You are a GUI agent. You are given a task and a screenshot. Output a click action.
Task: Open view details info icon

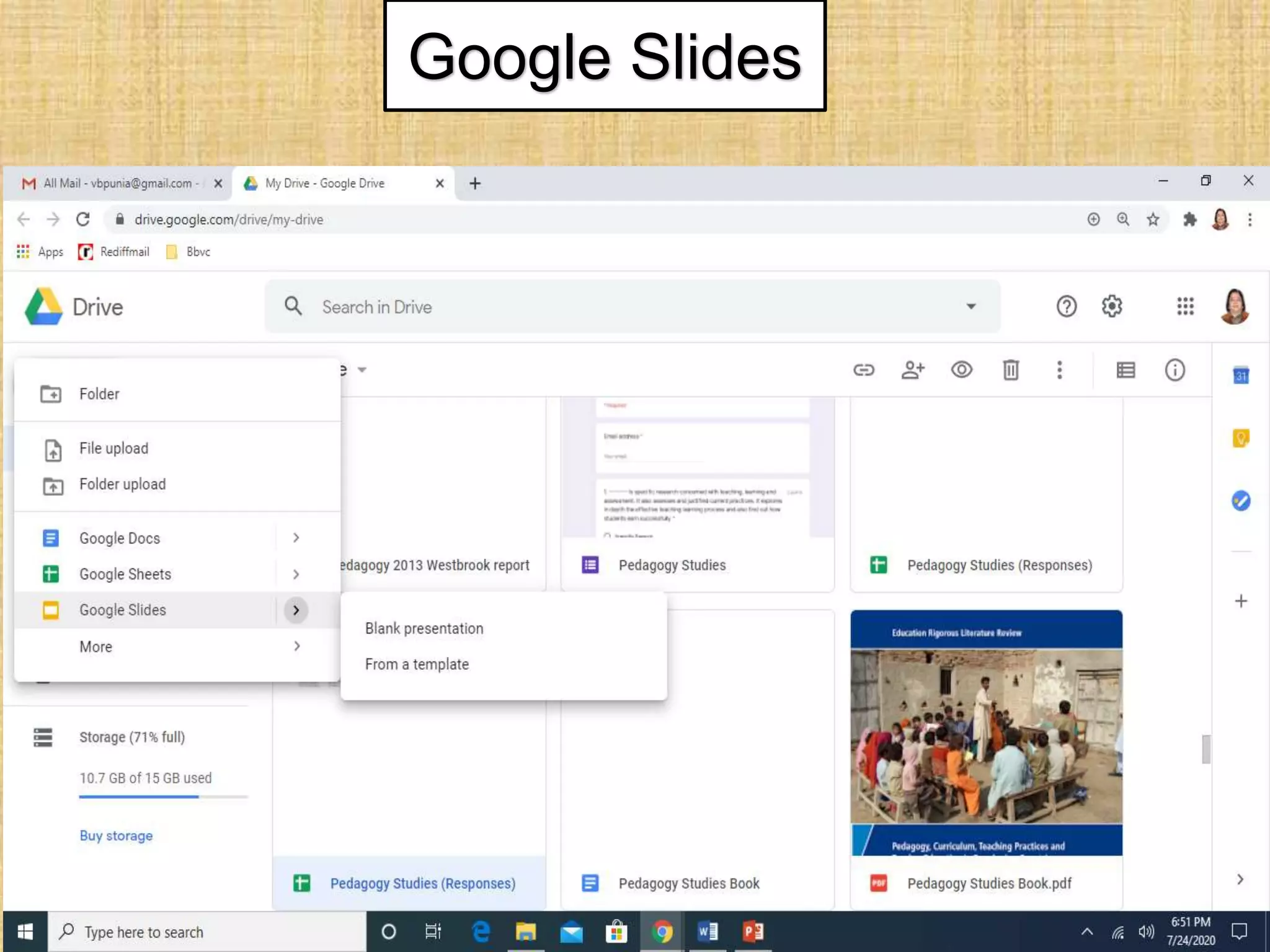pyautogui.click(x=1175, y=370)
